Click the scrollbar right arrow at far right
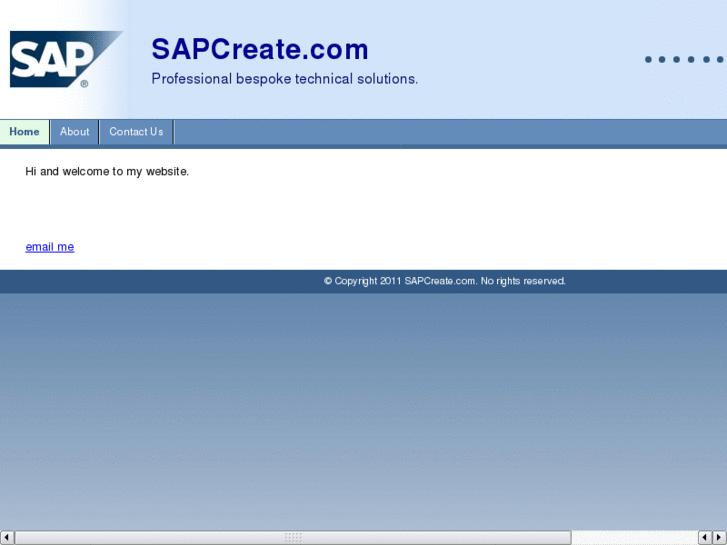This screenshot has height=545, width=727. 720,538
